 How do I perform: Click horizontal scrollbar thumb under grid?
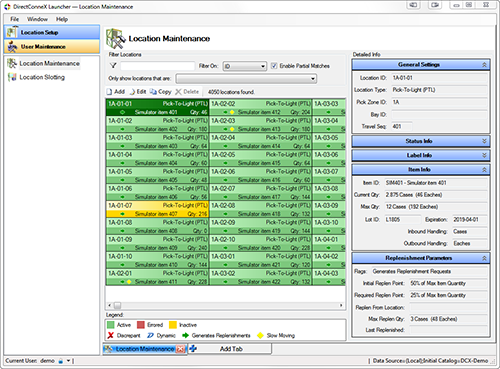pyautogui.click(x=117, y=305)
